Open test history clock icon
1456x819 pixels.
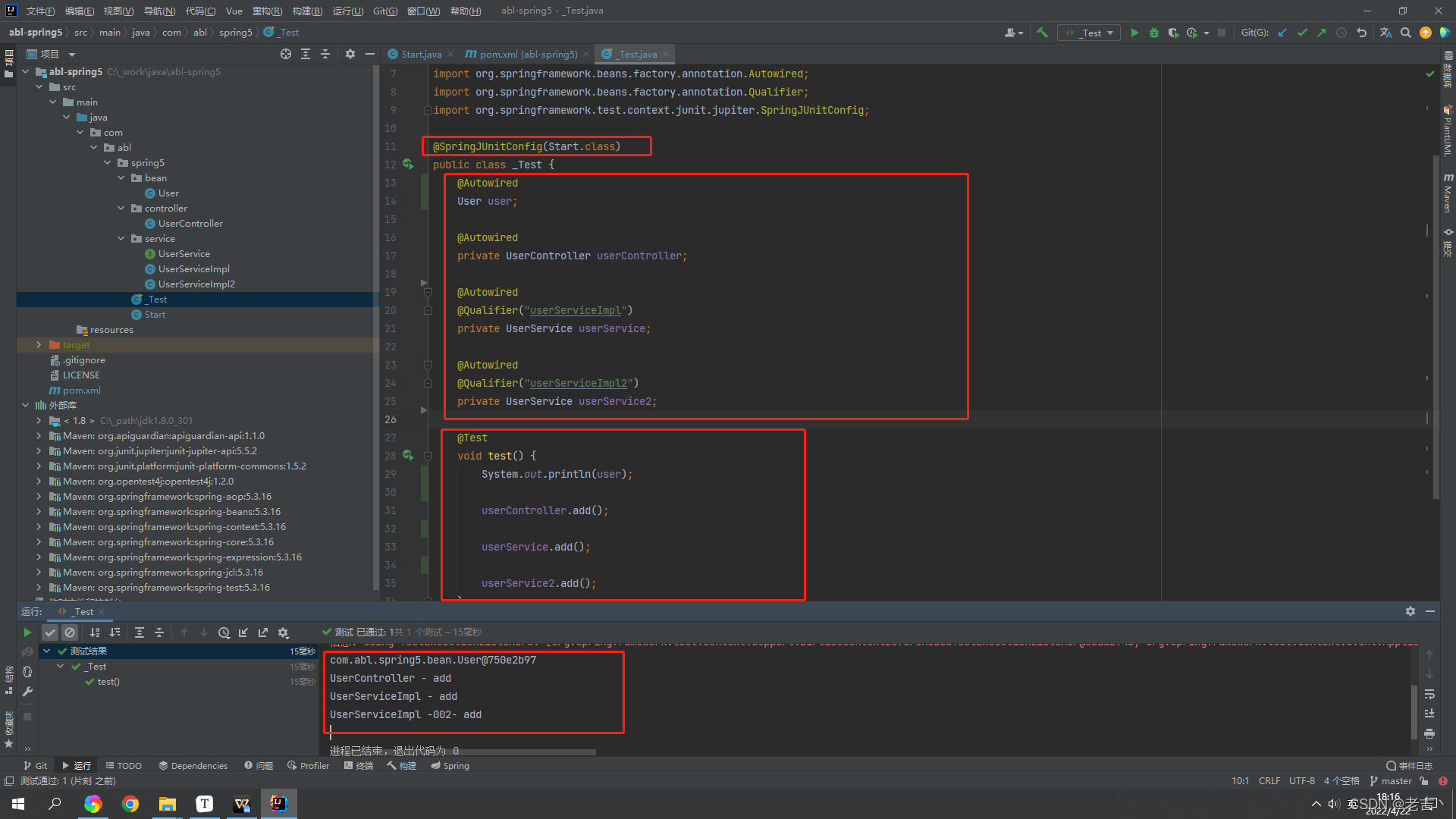224,632
